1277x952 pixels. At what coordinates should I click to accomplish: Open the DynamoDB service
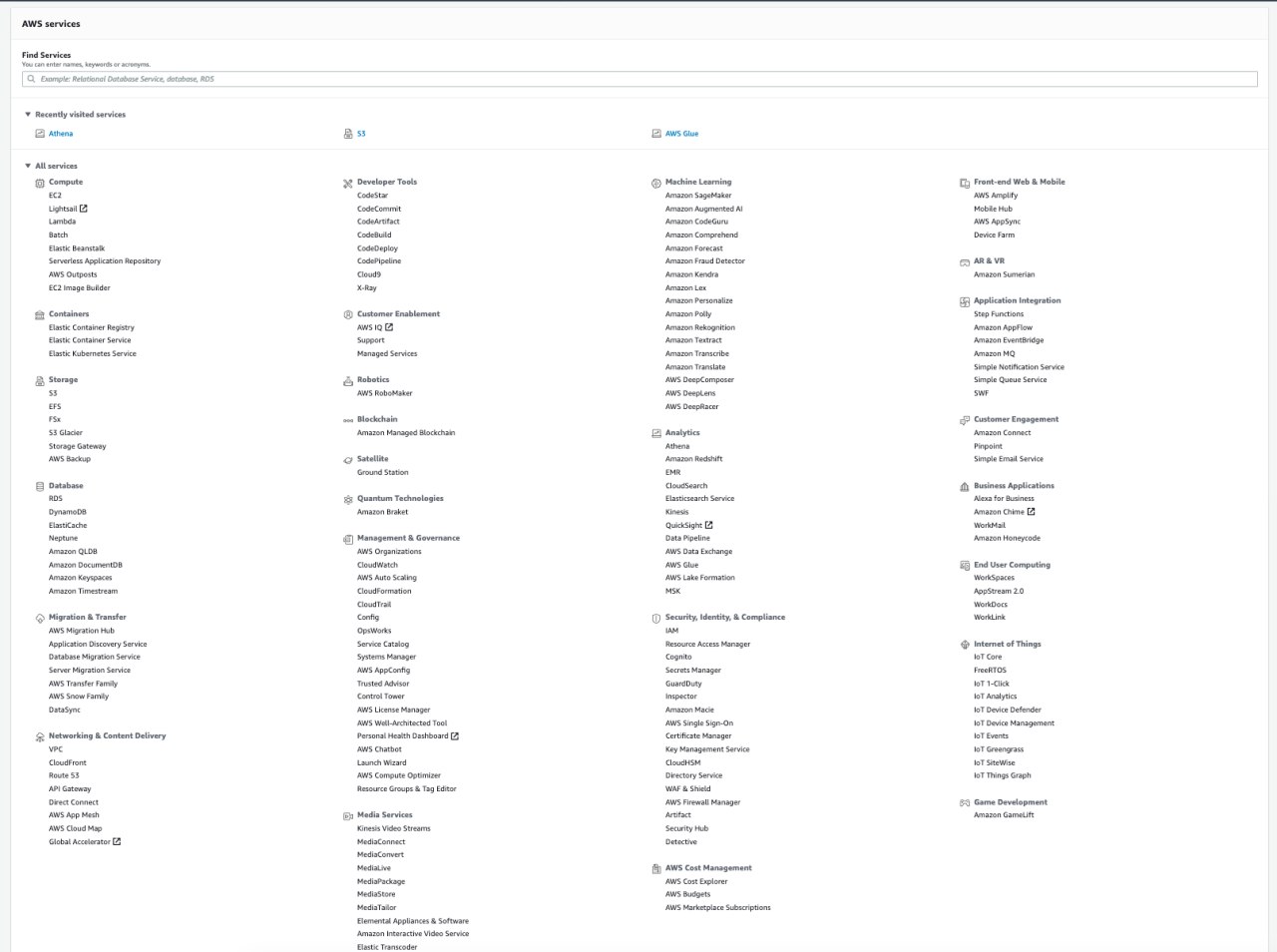tap(68, 512)
